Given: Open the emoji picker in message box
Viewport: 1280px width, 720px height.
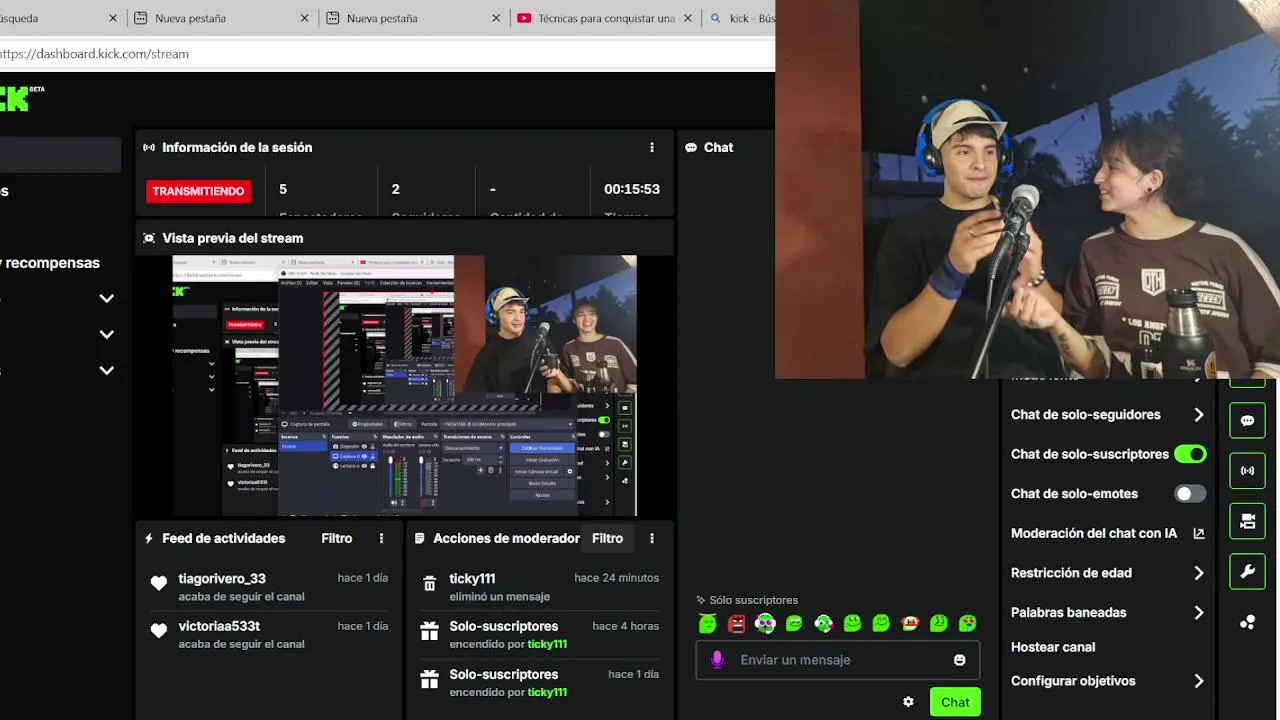Looking at the screenshot, I should [x=960, y=660].
